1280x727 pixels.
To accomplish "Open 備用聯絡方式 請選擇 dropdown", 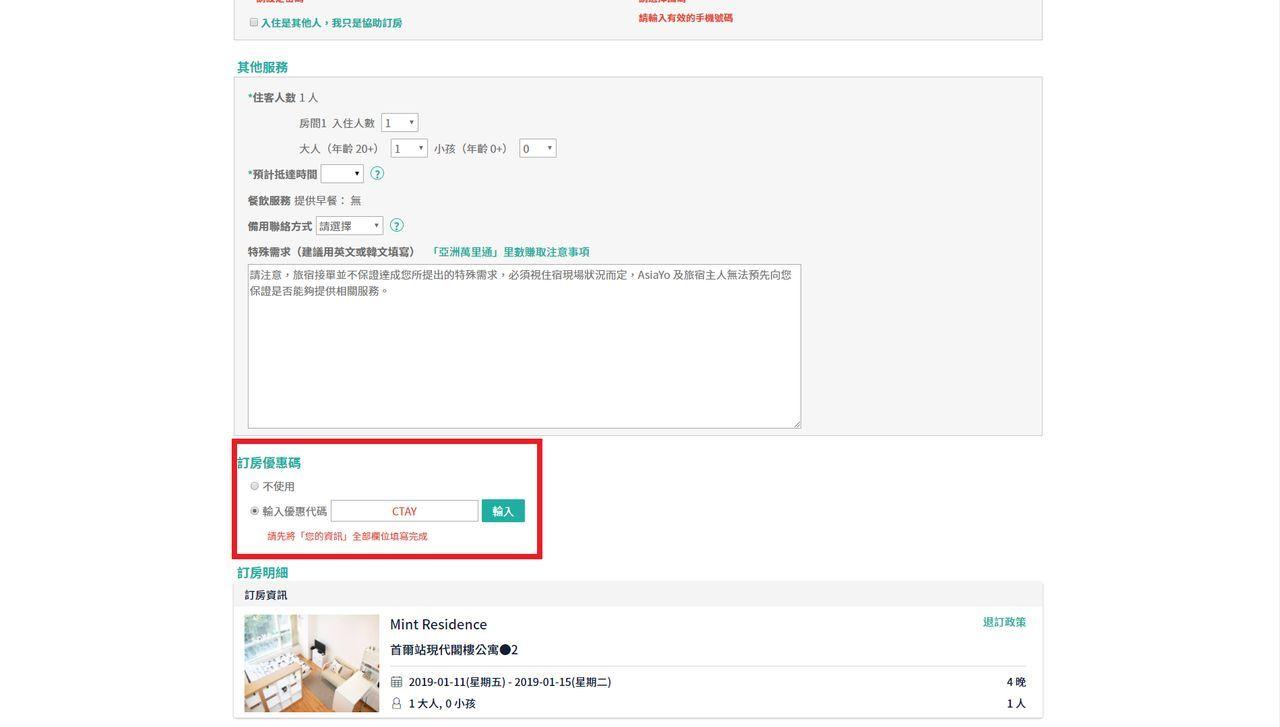I will pyautogui.click(x=349, y=226).
